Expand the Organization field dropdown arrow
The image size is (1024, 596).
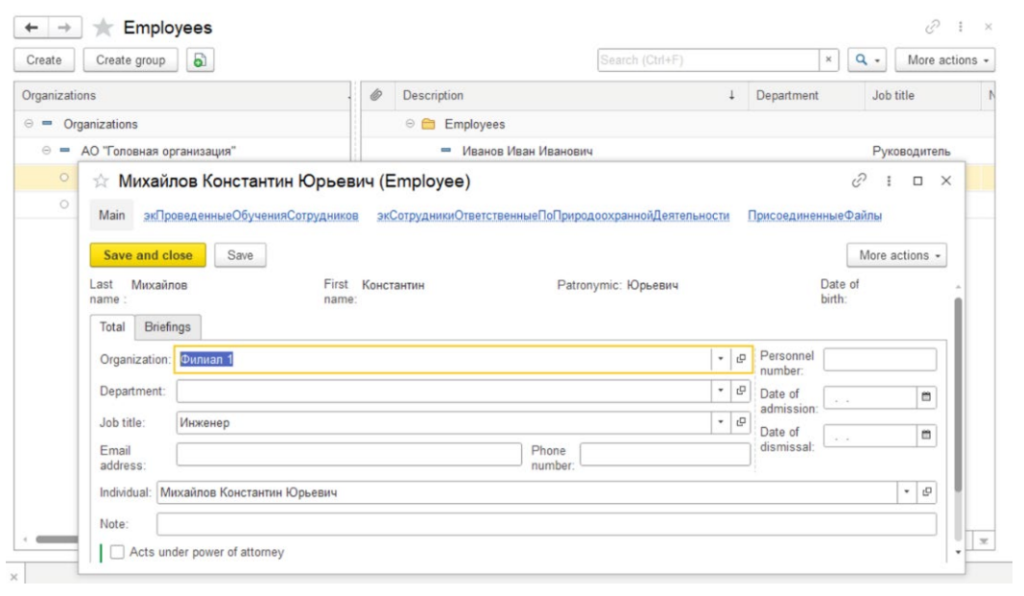(x=721, y=359)
